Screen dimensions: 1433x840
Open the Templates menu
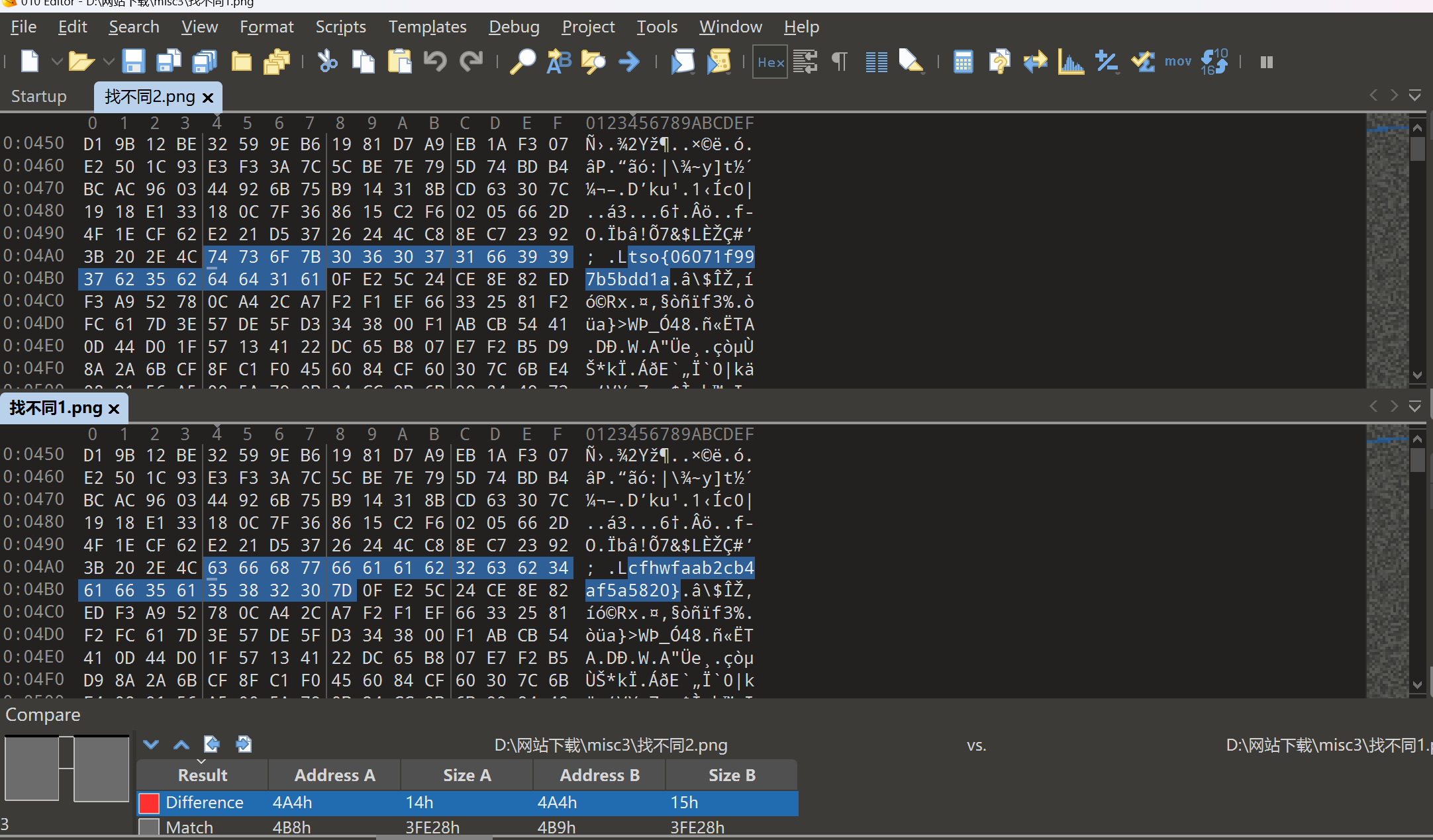coord(427,26)
